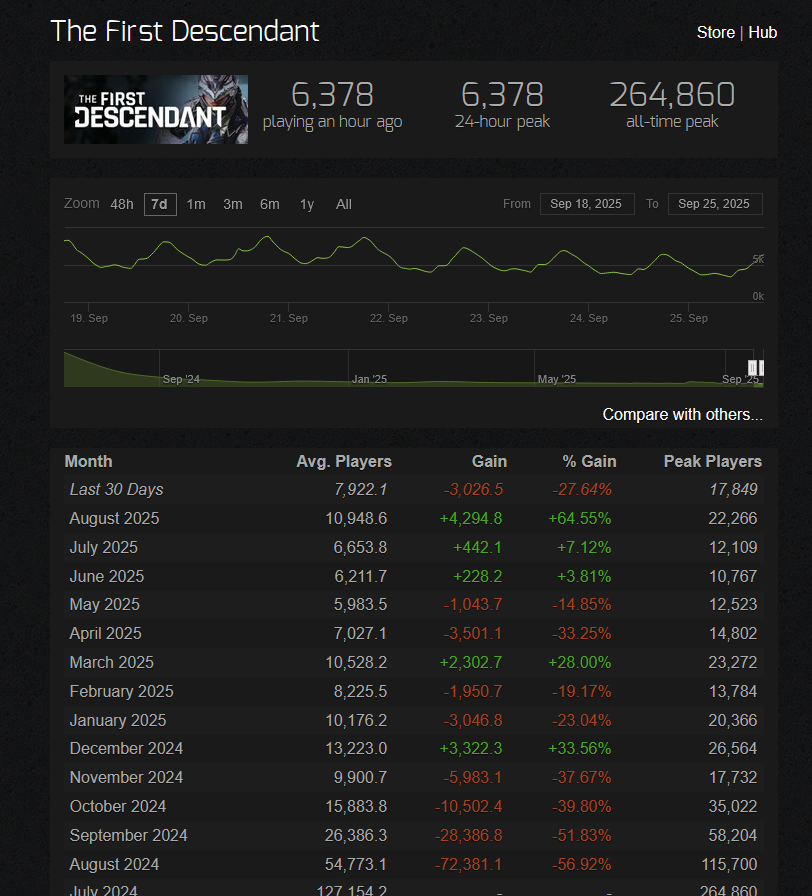This screenshot has height=896, width=812.
Task: Select the March 2025 row label
Action: [111, 662]
